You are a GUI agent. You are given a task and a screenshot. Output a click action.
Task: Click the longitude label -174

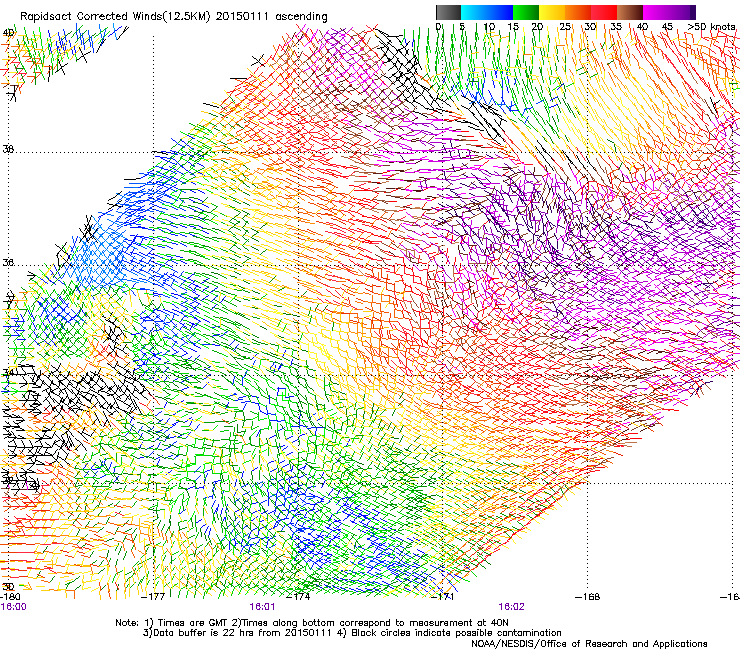[298, 597]
